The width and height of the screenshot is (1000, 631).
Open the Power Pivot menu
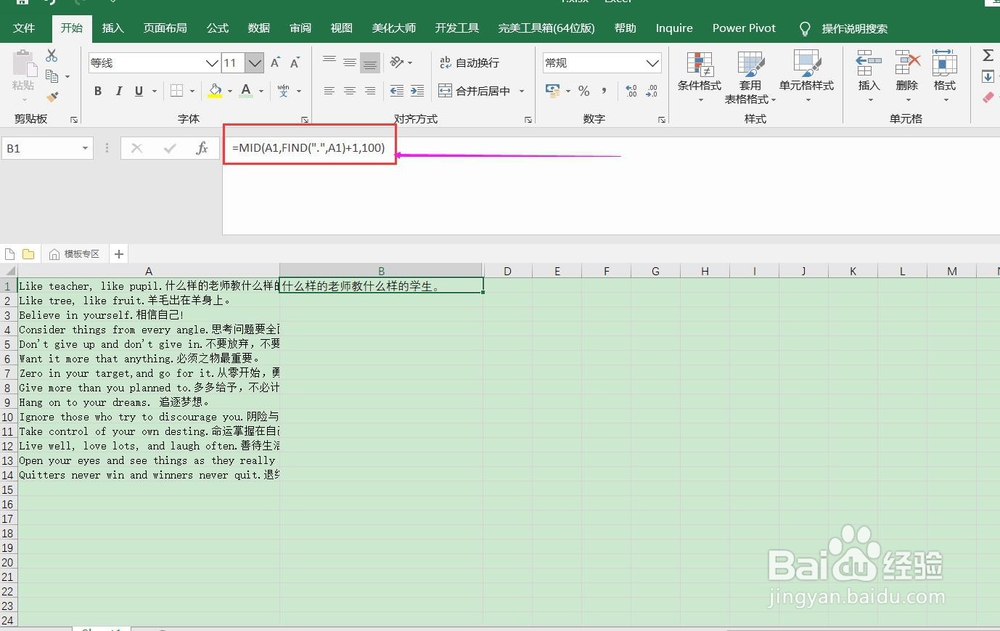click(x=743, y=27)
